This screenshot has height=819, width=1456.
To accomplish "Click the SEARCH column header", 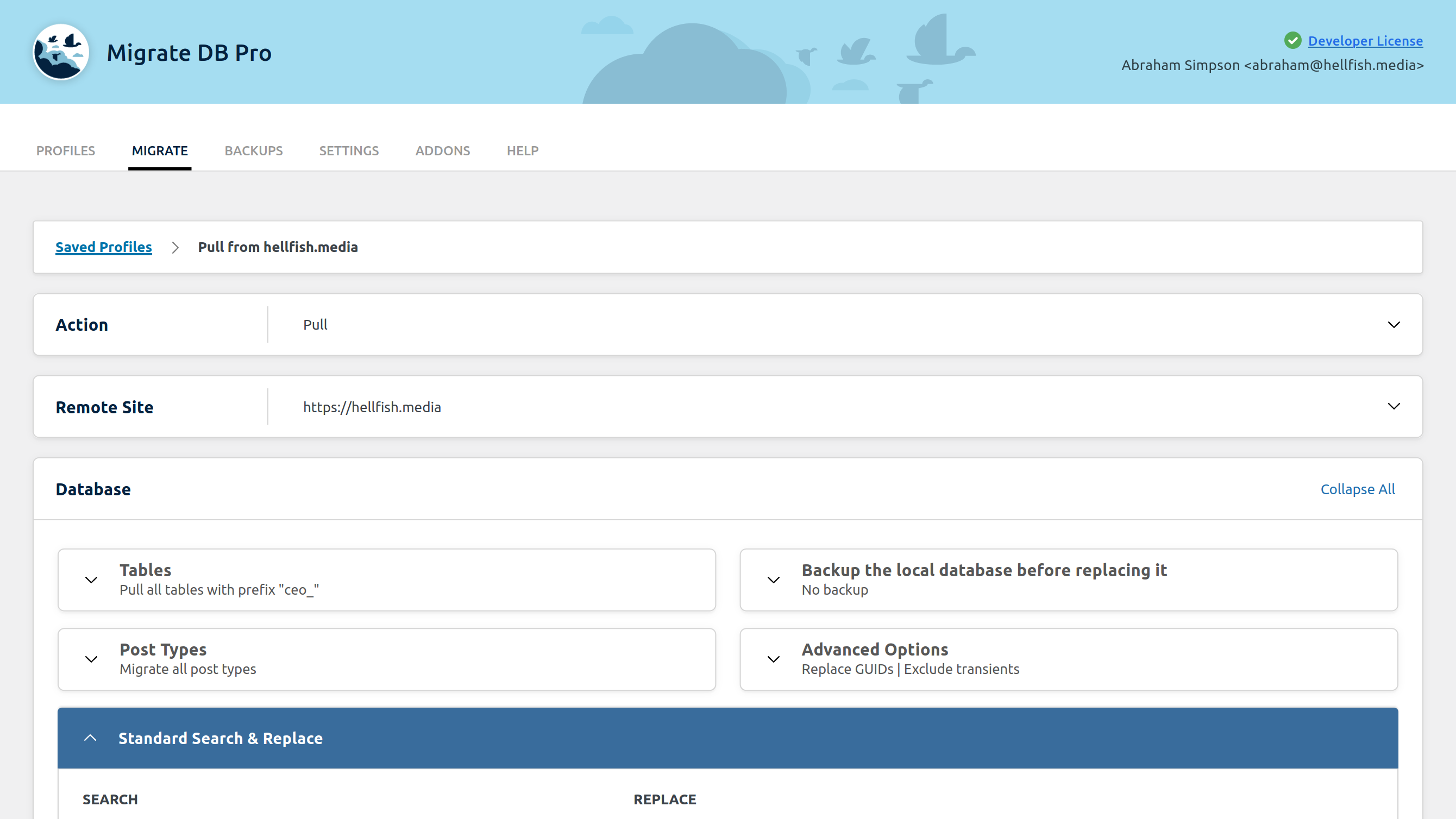I will [110, 800].
